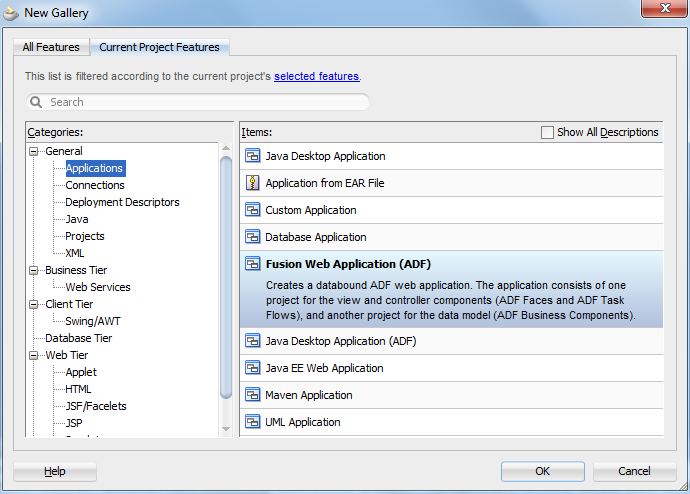This screenshot has height=494, width=690.
Task: Choose Database Application item text
Action: click(x=316, y=237)
